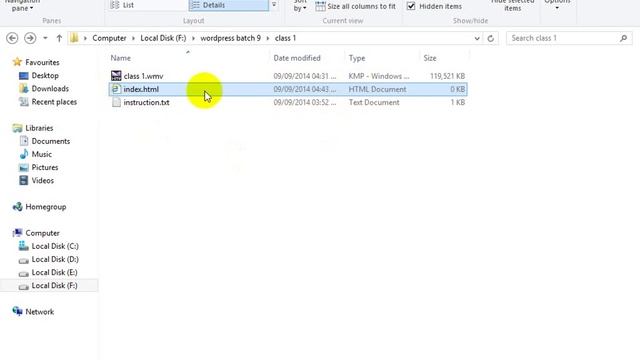Sort by Date modified column header
This screenshot has height=360, width=640.
[x=297, y=58]
